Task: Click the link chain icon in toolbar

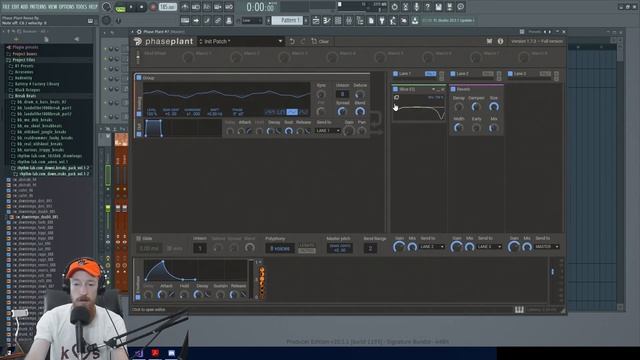Action: coord(218,20)
